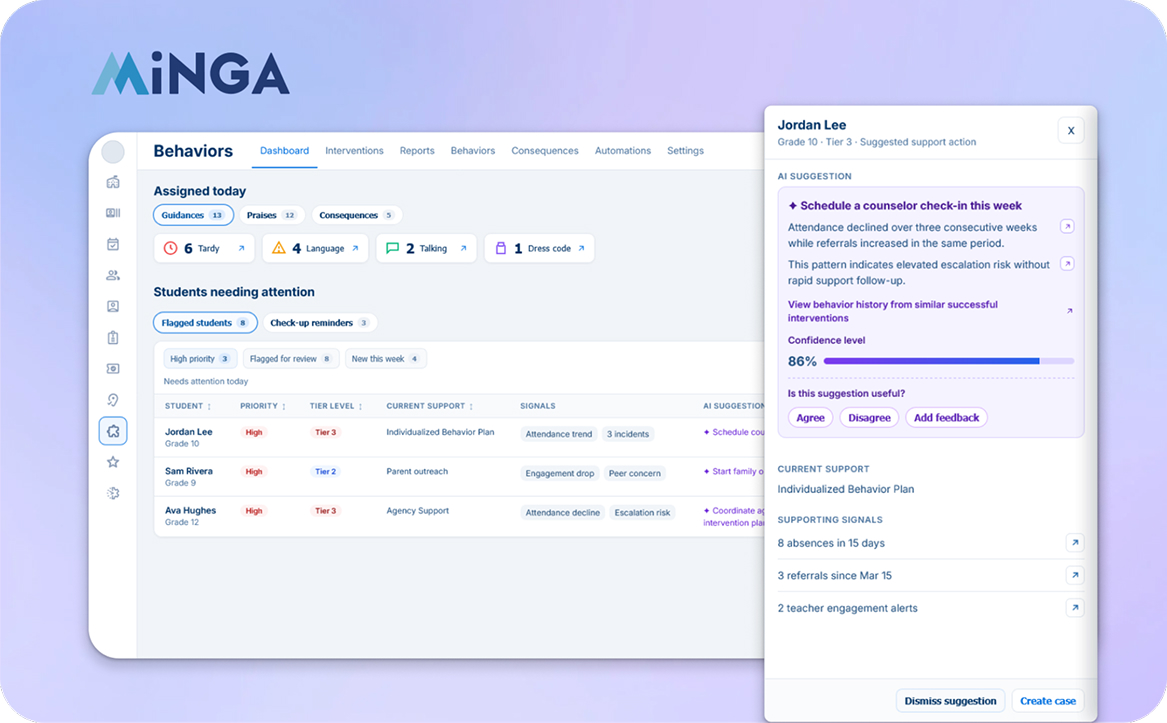Open the calendar check sidebar icon

click(113, 244)
